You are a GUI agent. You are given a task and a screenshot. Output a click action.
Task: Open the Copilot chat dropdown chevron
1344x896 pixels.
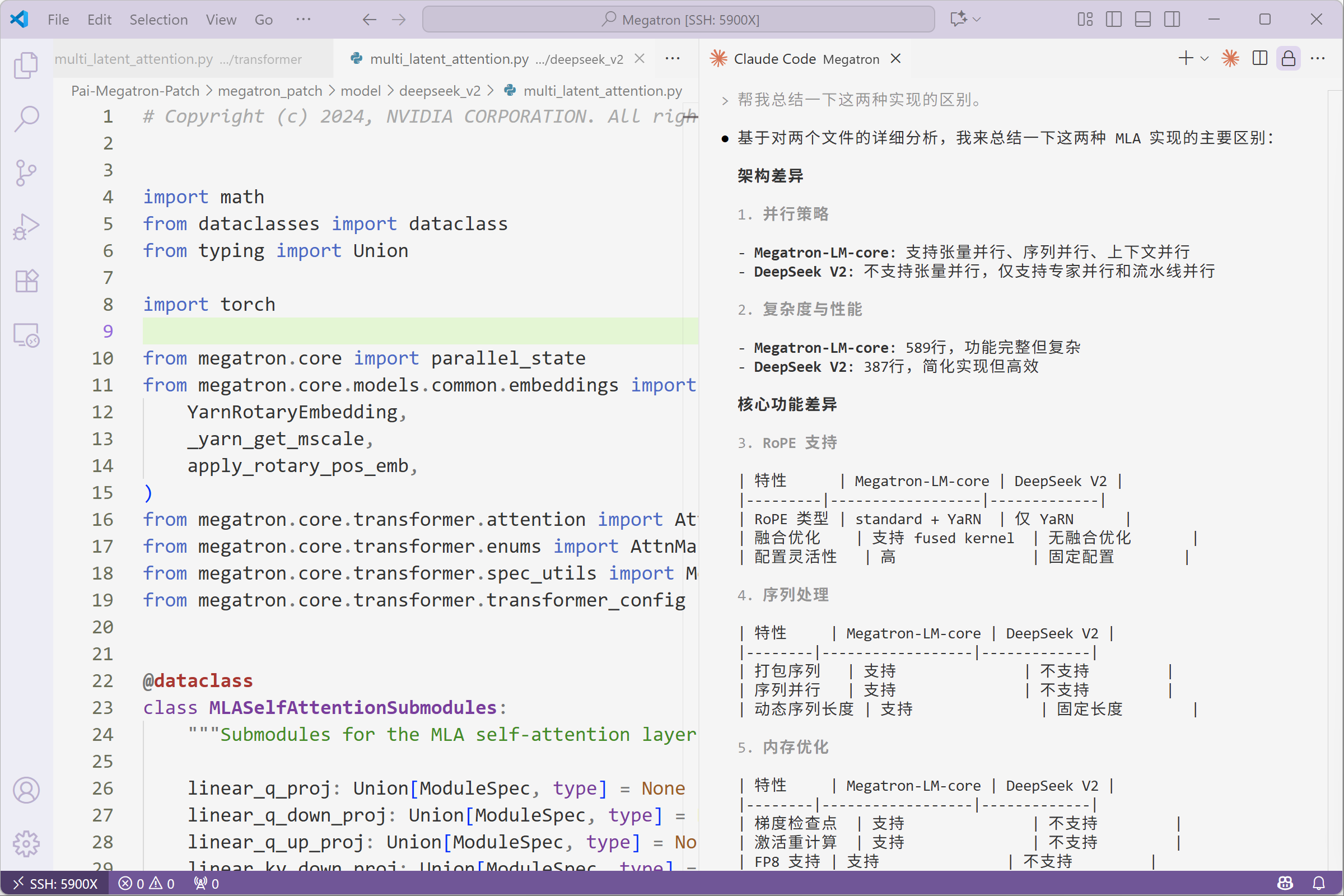977,20
